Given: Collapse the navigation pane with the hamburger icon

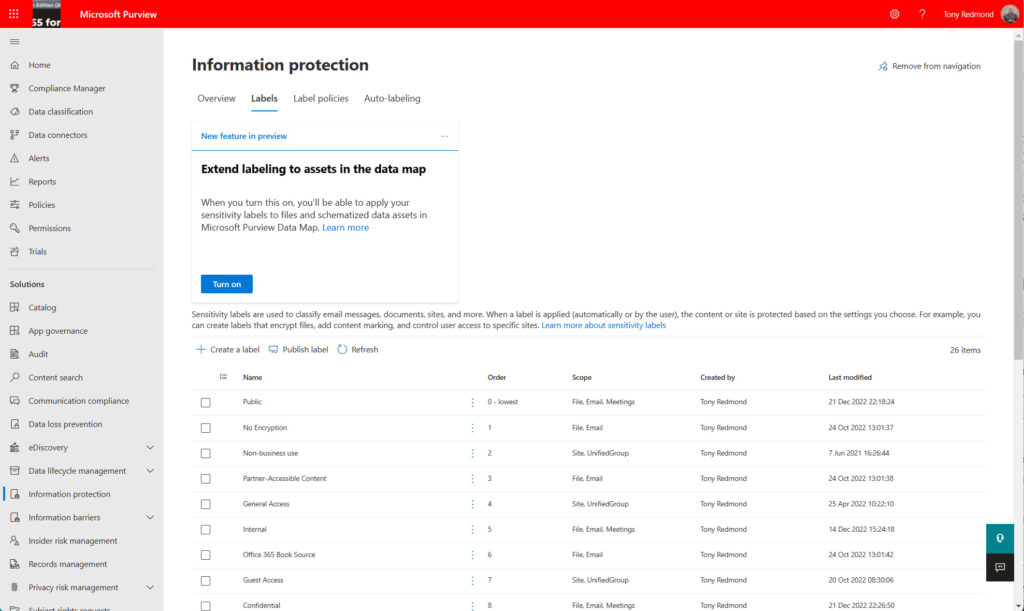Looking at the screenshot, I should 15,41.
